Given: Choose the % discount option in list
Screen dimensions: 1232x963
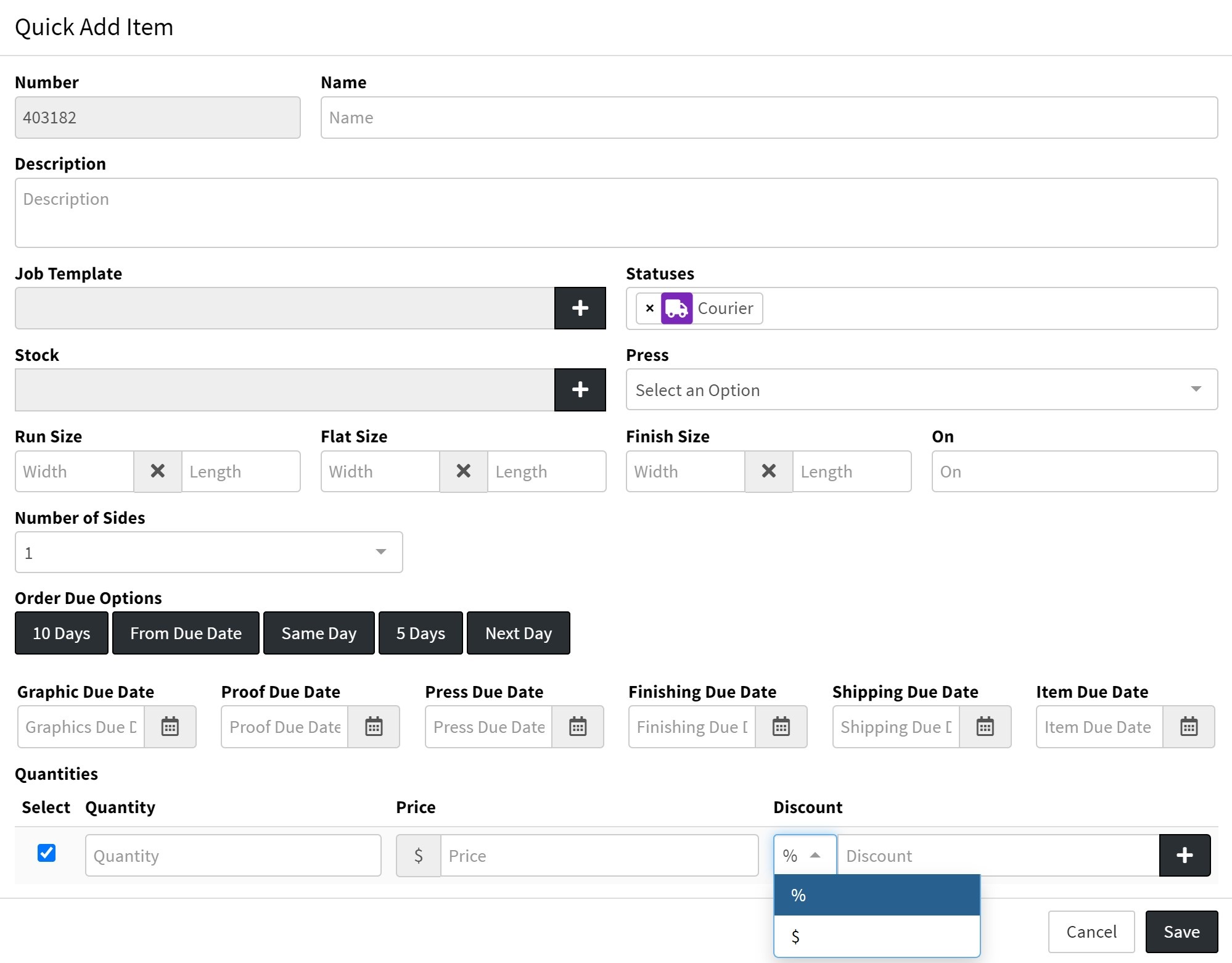Looking at the screenshot, I should pos(876,895).
